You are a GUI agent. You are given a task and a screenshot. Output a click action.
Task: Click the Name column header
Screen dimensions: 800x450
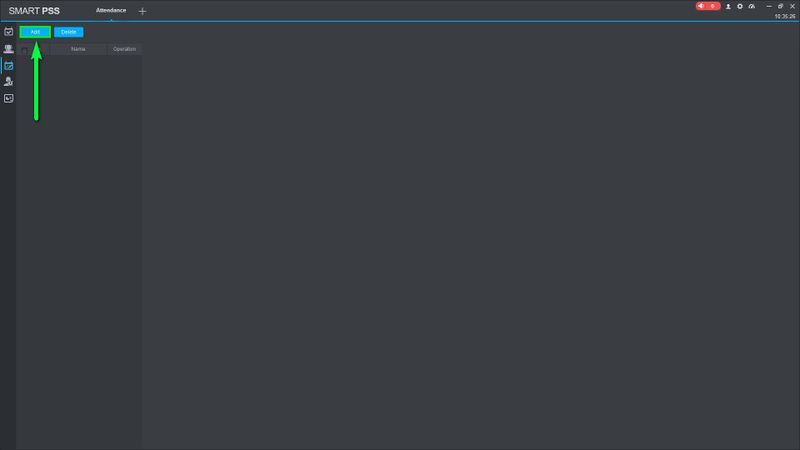click(78, 49)
